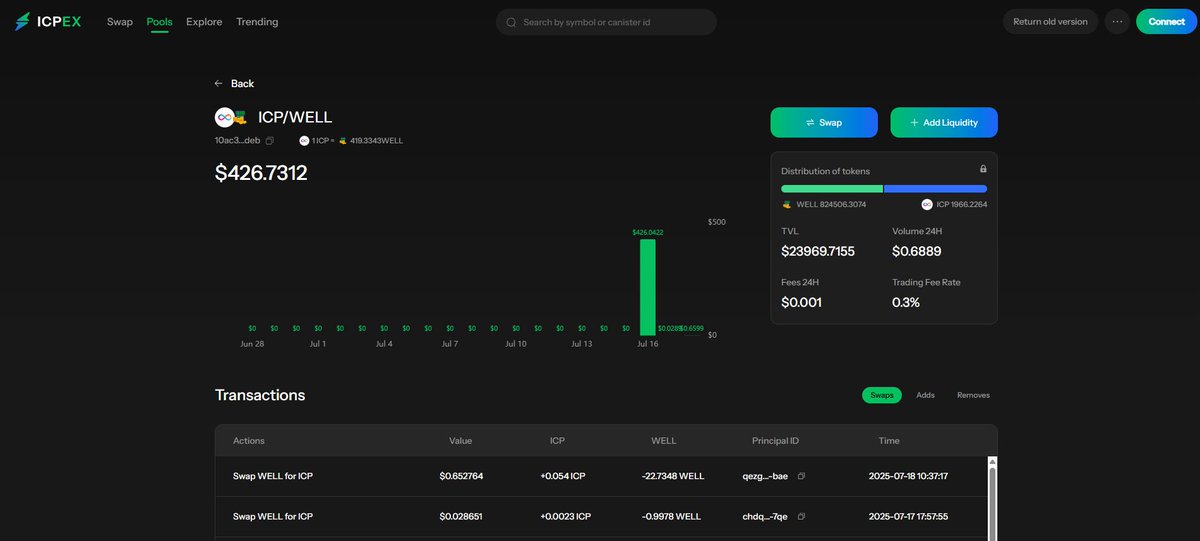Open the three-dot more options menu
This screenshot has height=541, width=1200.
(x=1117, y=21)
